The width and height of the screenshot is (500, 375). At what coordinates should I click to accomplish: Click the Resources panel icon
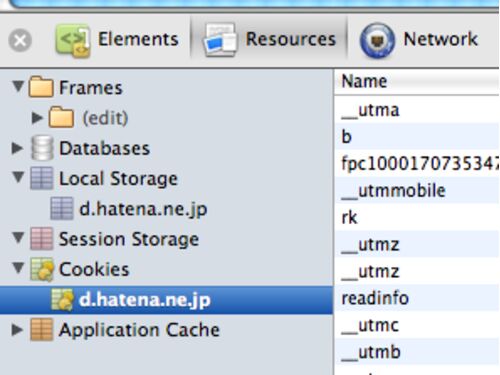[x=220, y=40]
